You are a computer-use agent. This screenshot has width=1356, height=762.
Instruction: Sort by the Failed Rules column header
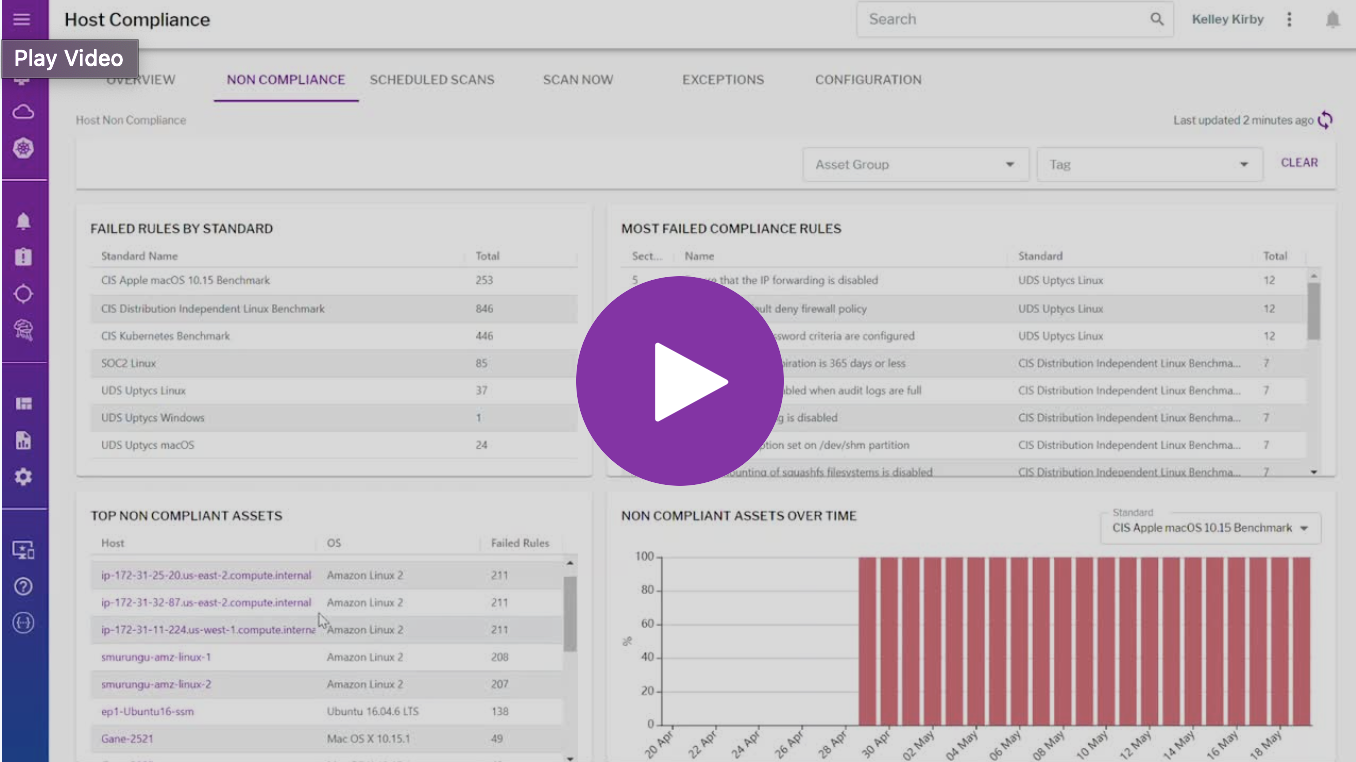point(520,543)
